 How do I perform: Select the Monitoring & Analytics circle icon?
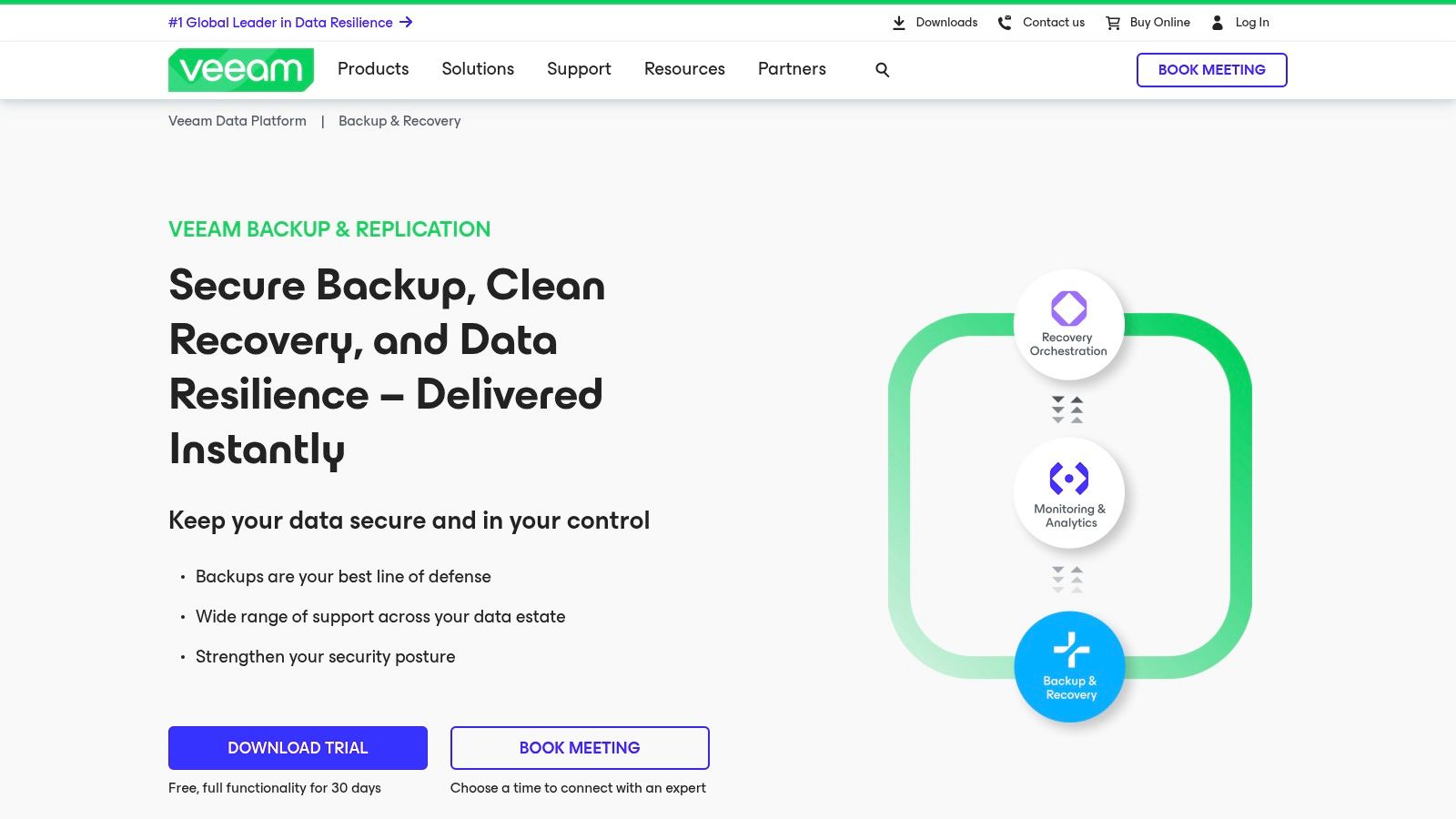coord(1069,493)
